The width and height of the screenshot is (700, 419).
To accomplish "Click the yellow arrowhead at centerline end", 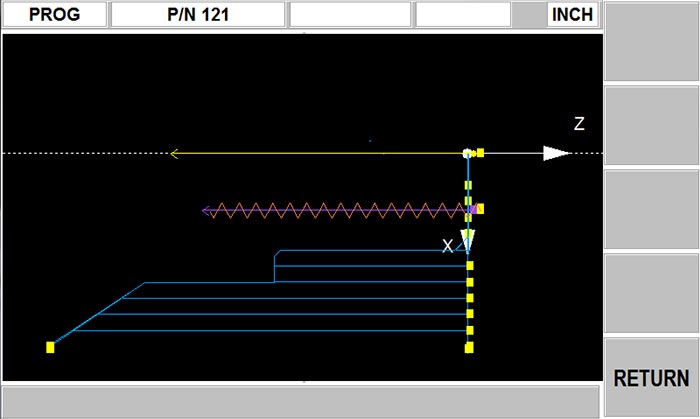I will [x=175, y=153].
